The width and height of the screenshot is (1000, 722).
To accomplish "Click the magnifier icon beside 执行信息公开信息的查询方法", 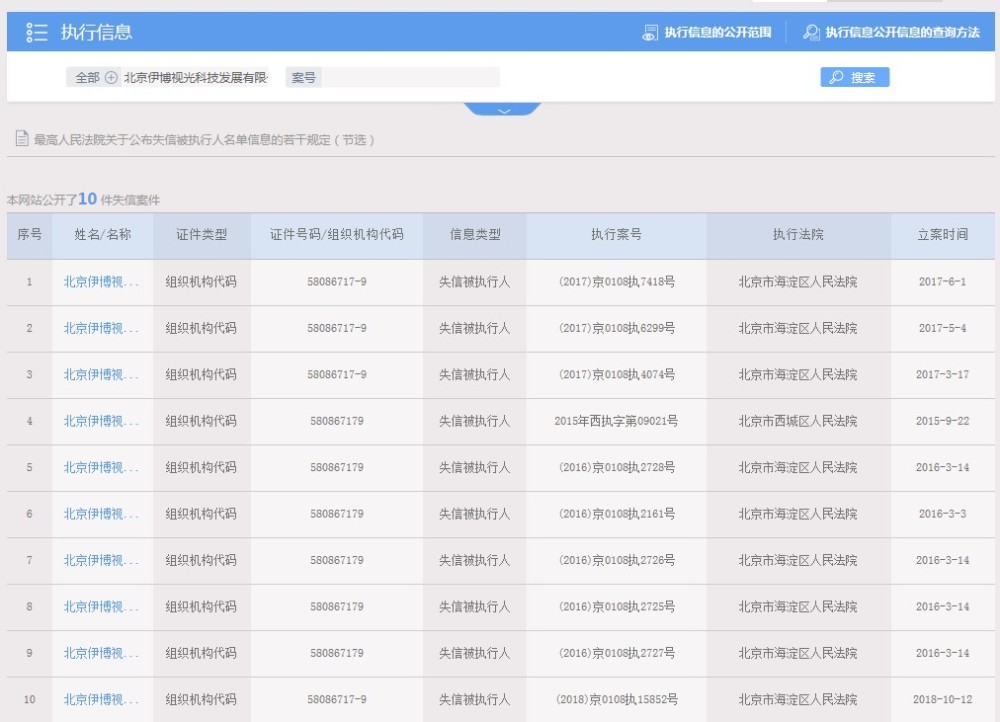I will click(x=811, y=32).
